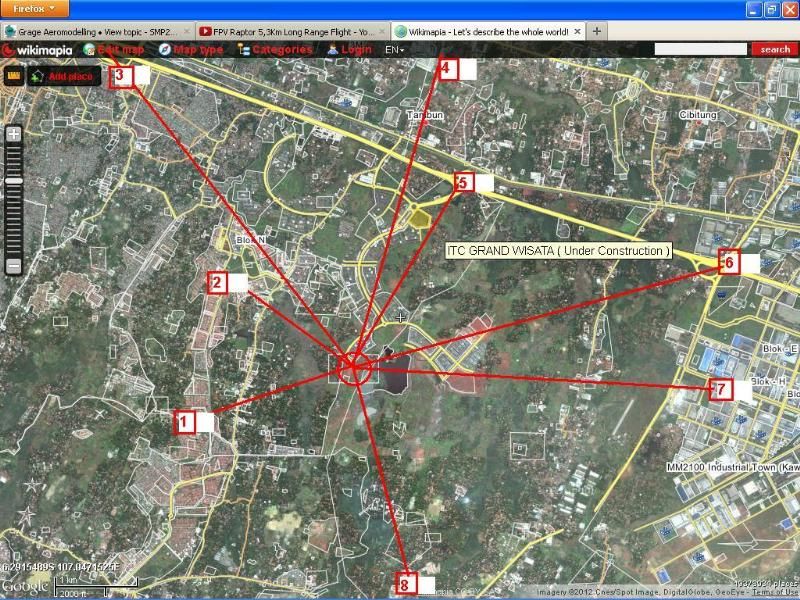Click the ruler measure icon

point(14,76)
